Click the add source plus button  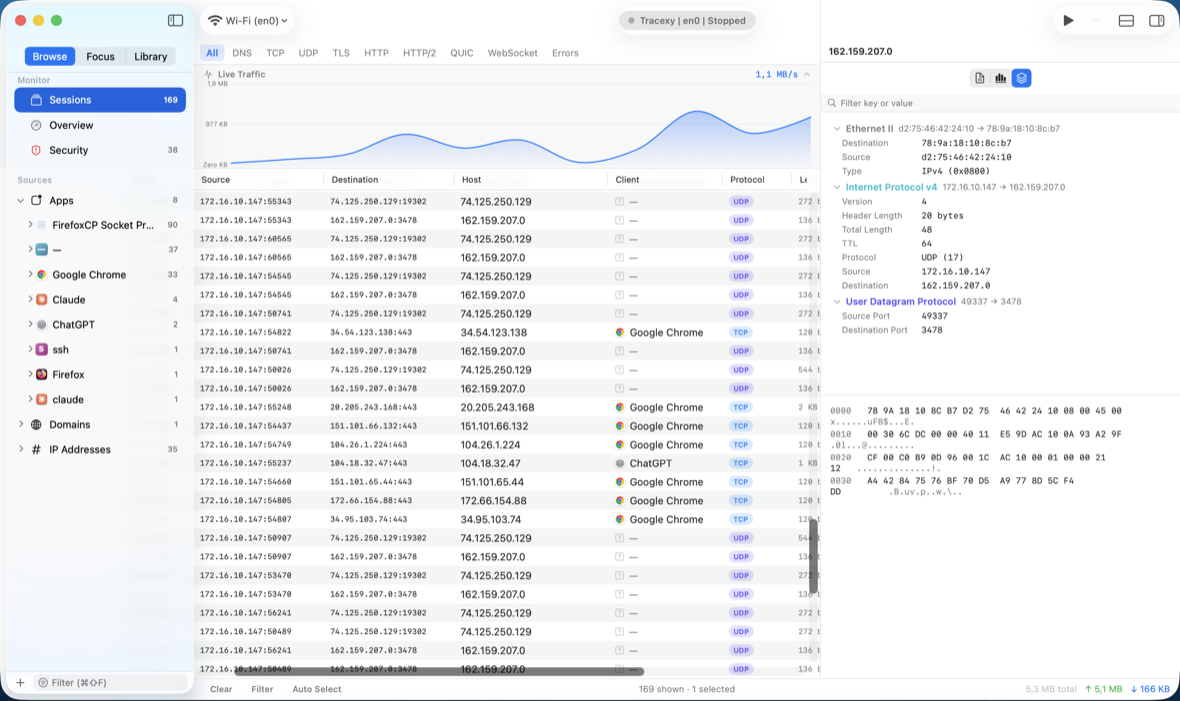[20, 683]
